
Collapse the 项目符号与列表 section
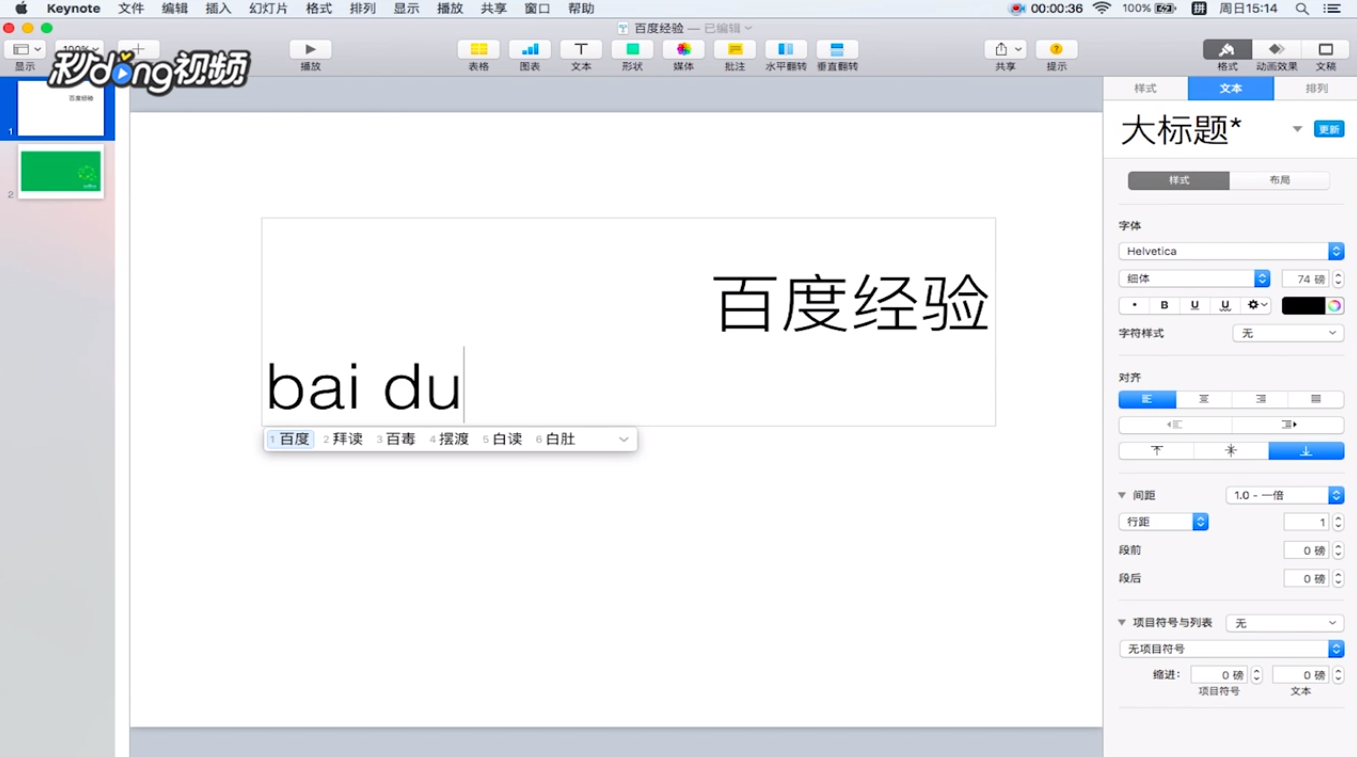(1122, 623)
